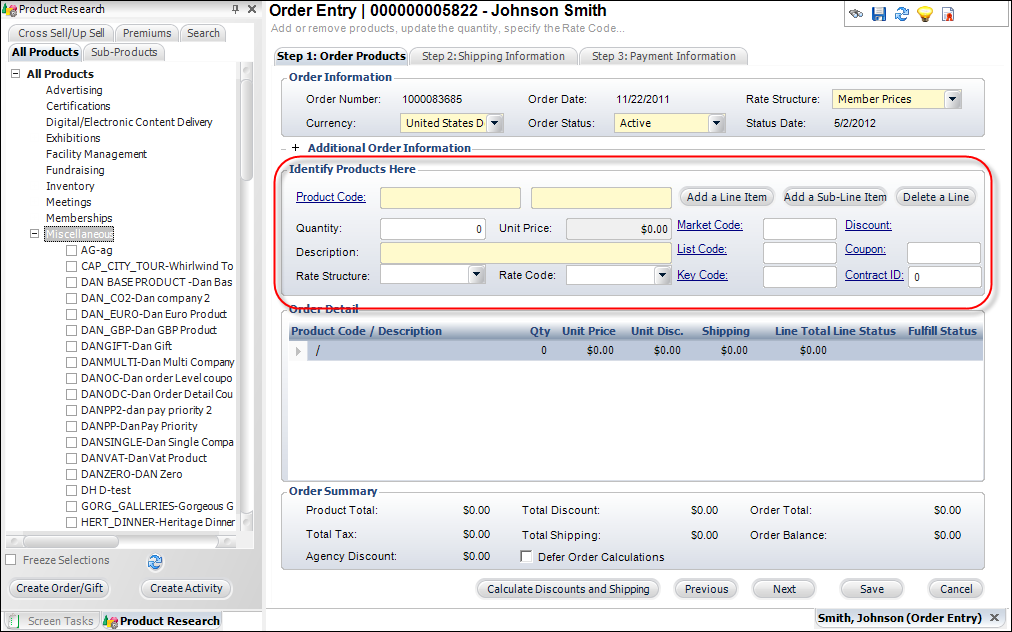Open the Rate Structure Member Prices dropdown
The width and height of the screenshot is (1012, 632).
(952, 99)
